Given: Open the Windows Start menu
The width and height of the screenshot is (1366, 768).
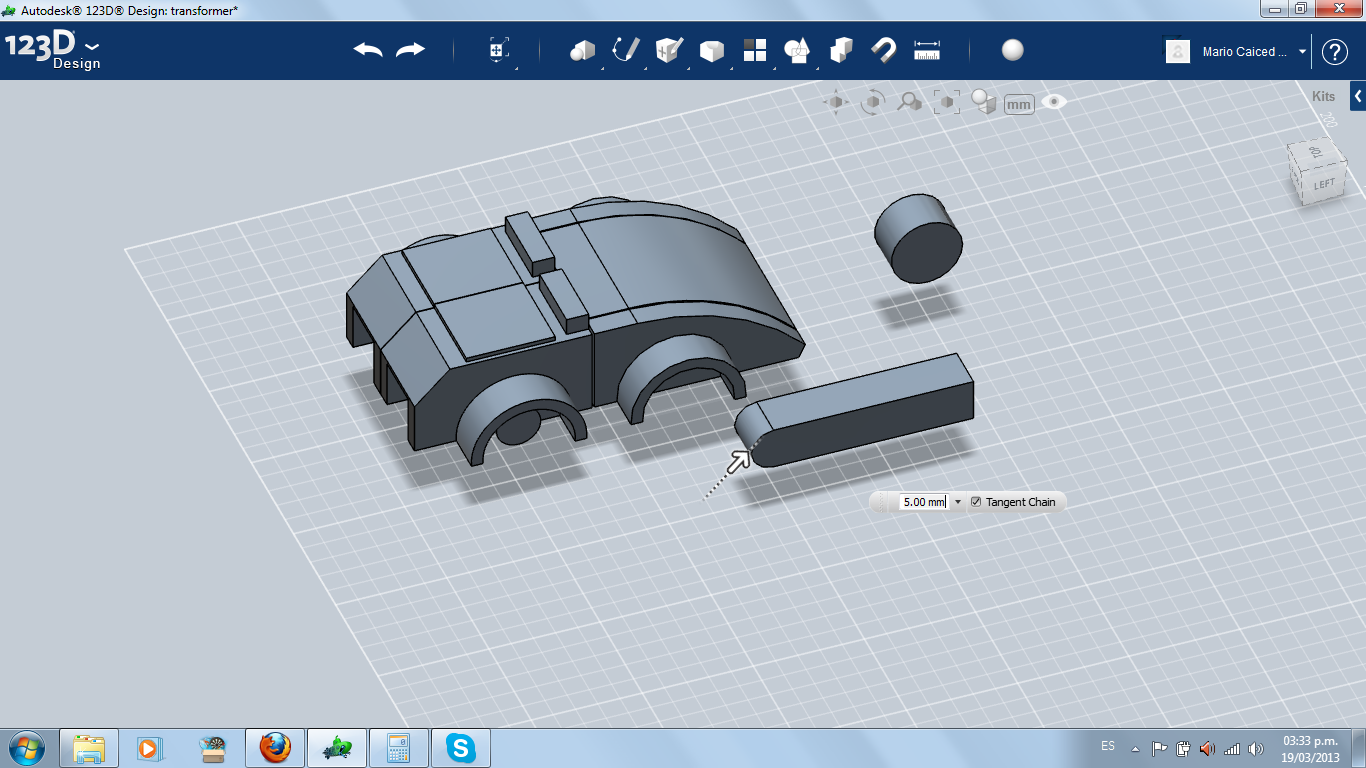Looking at the screenshot, I should pos(25,748).
